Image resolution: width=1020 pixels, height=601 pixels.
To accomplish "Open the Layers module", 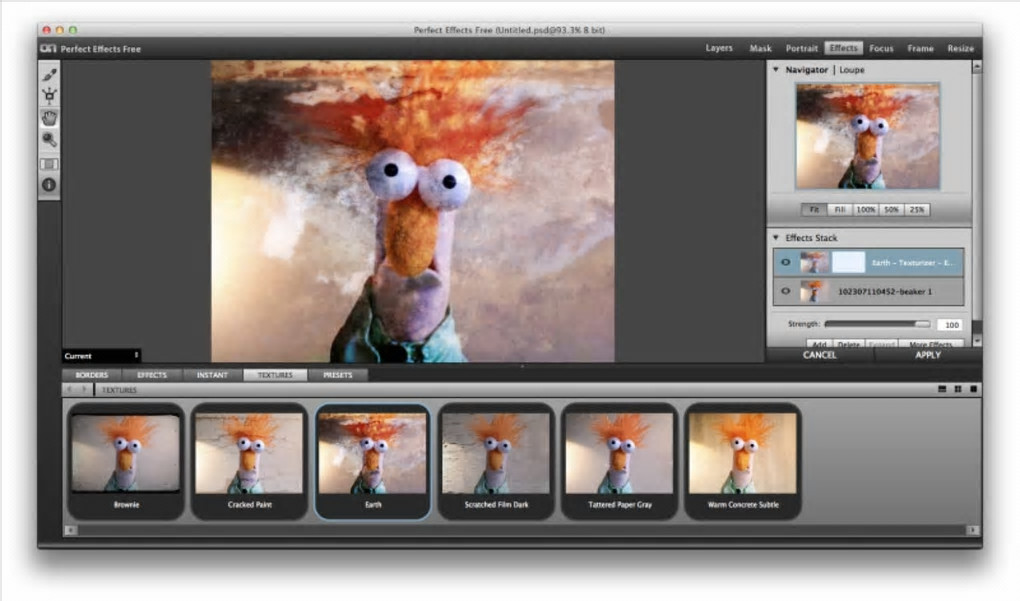I will (x=719, y=48).
